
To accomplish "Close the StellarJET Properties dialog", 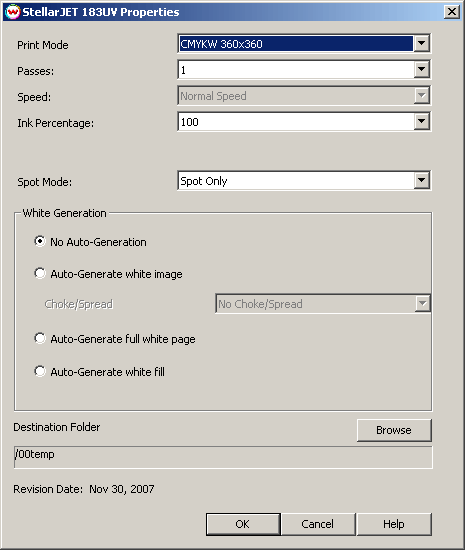I will click(452, 12).
